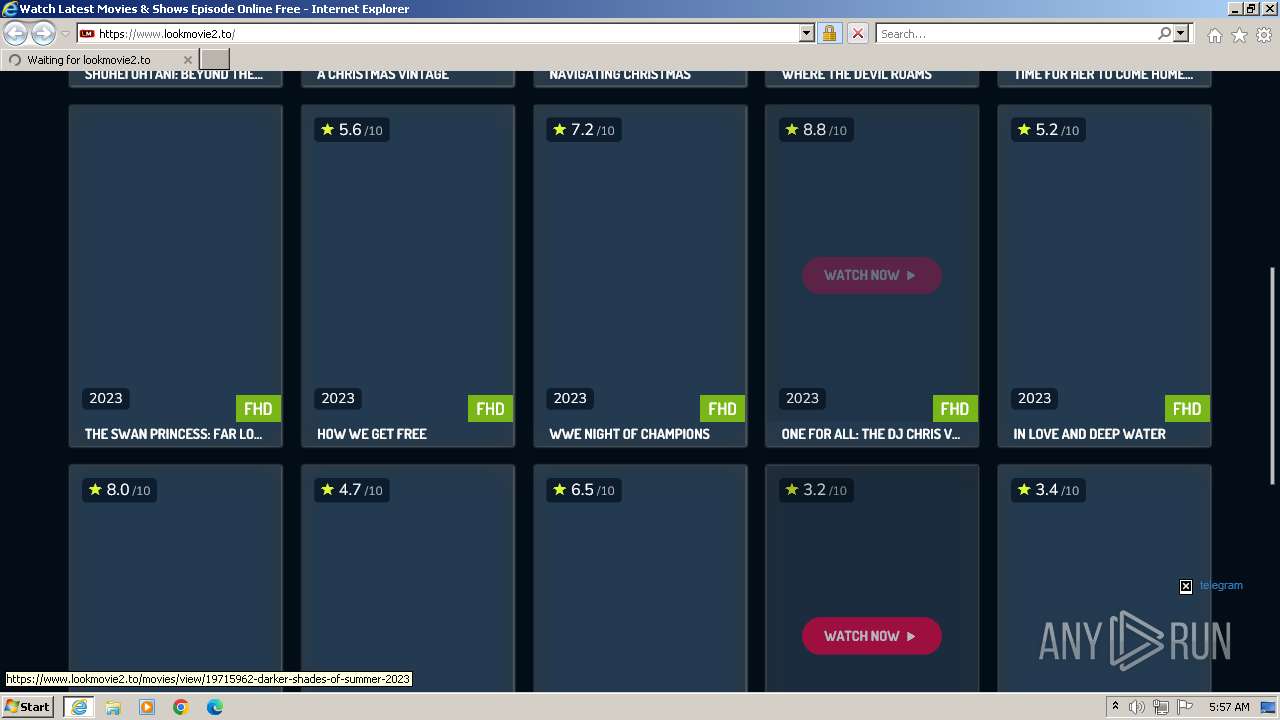Click FHD badge on How We Get Free
This screenshot has width=1280, height=720.
(490, 409)
